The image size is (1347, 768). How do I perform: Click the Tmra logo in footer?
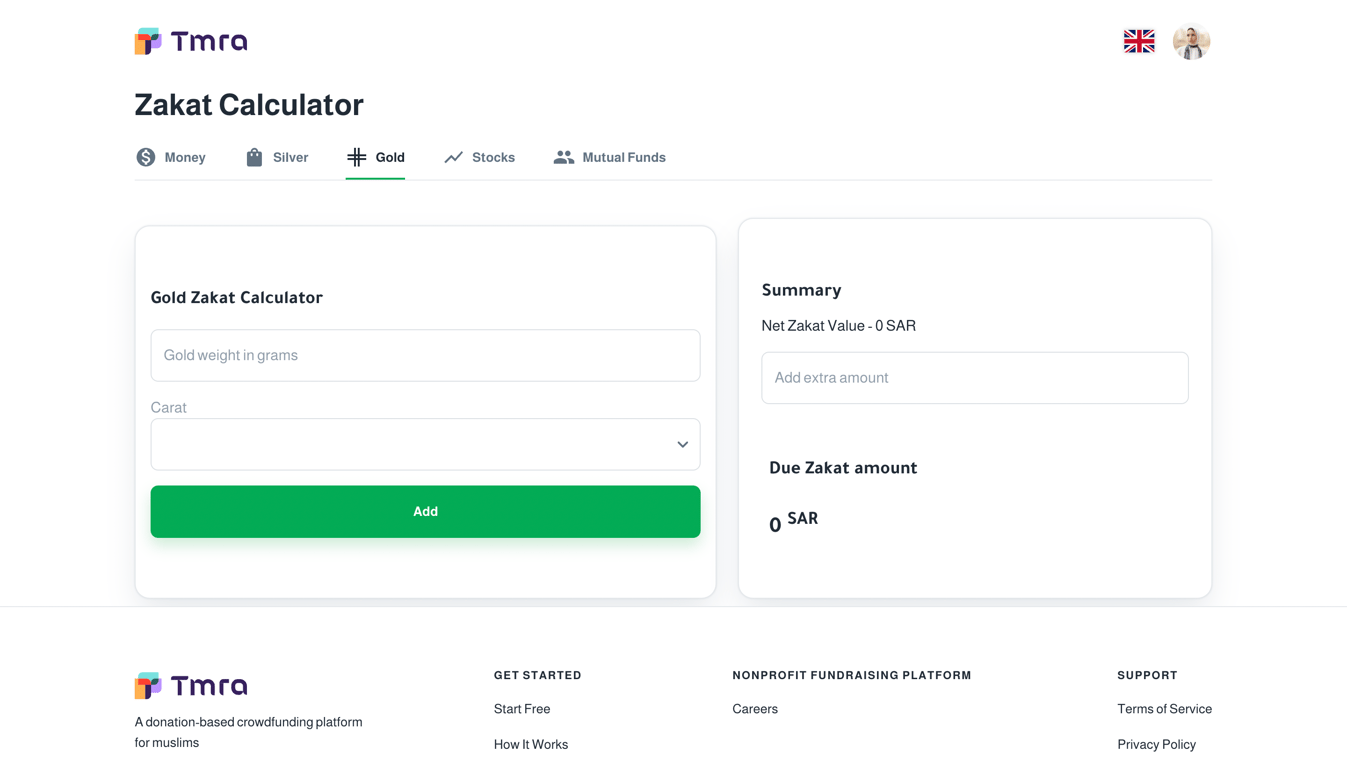(x=191, y=685)
